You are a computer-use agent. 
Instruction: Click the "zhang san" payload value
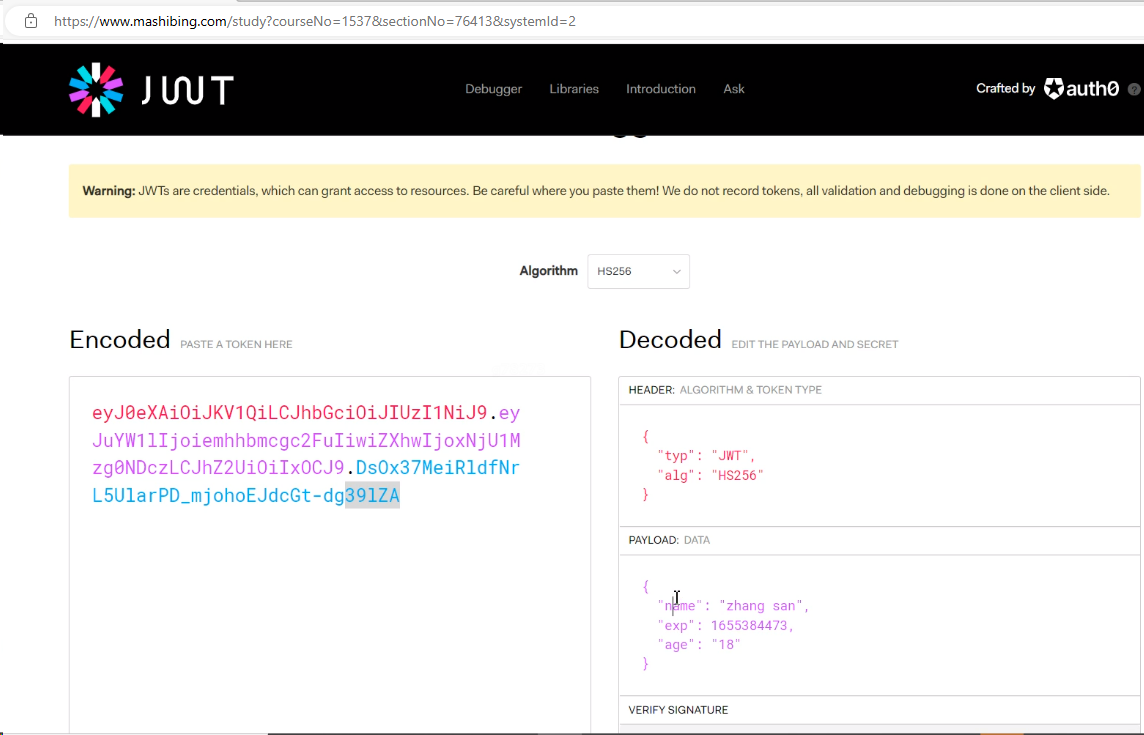point(763,606)
